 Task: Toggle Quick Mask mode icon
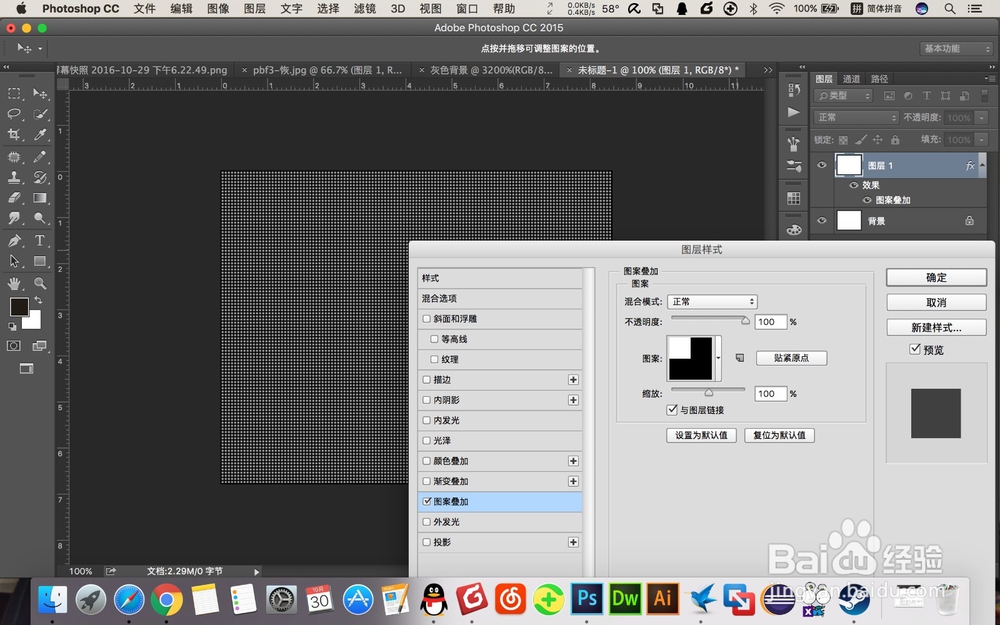click(14, 346)
